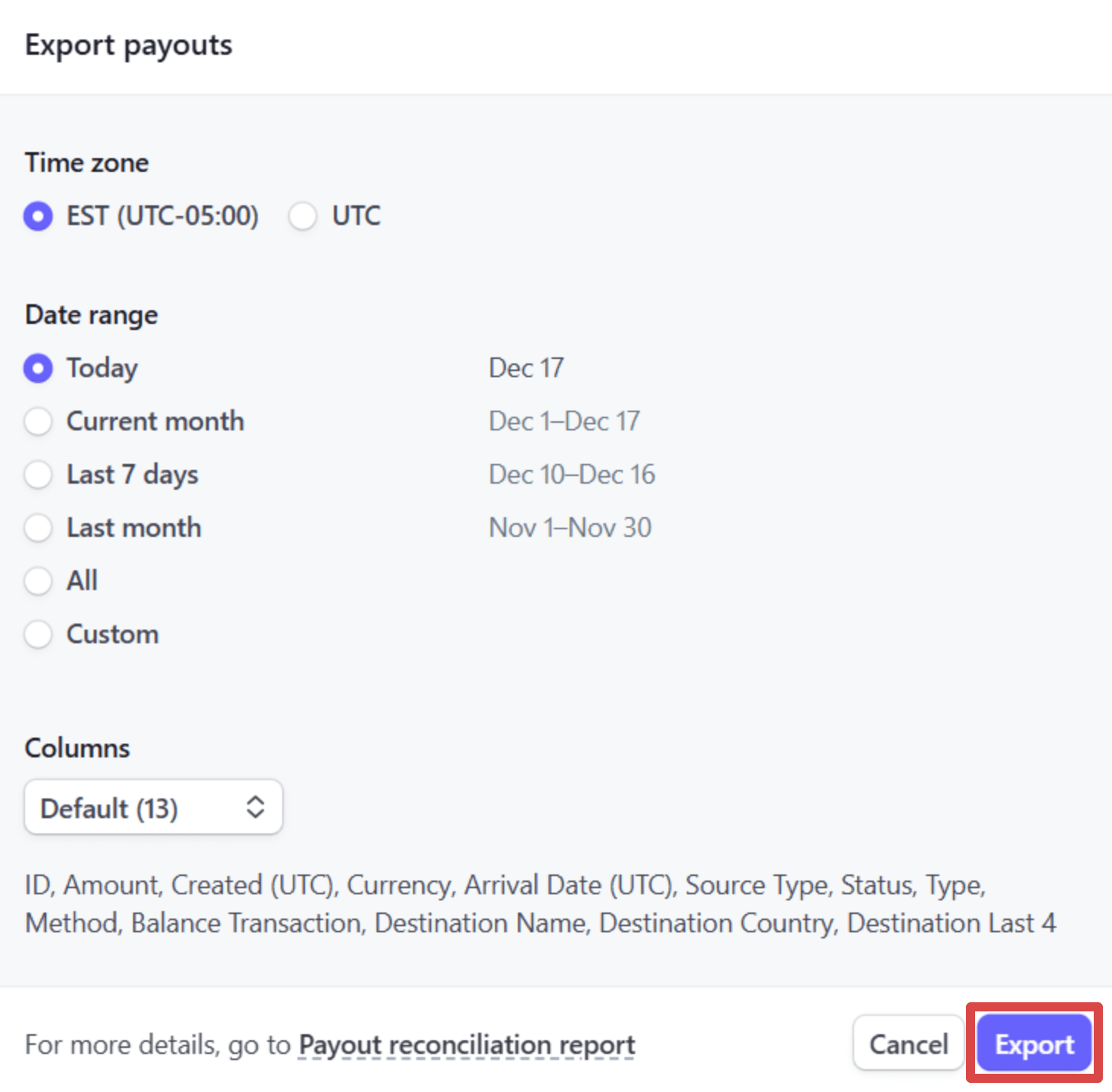Click the Export payouts dialog title
Screen dimensions: 1112x1092
coord(129,44)
